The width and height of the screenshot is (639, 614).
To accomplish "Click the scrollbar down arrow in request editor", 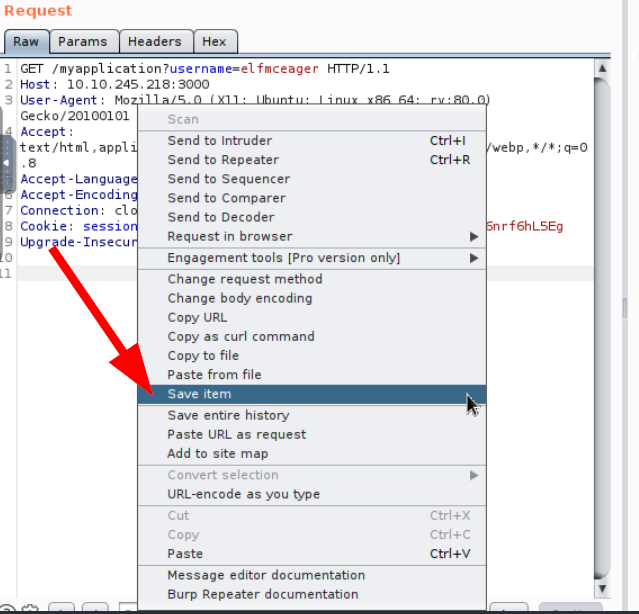I will [x=602, y=588].
